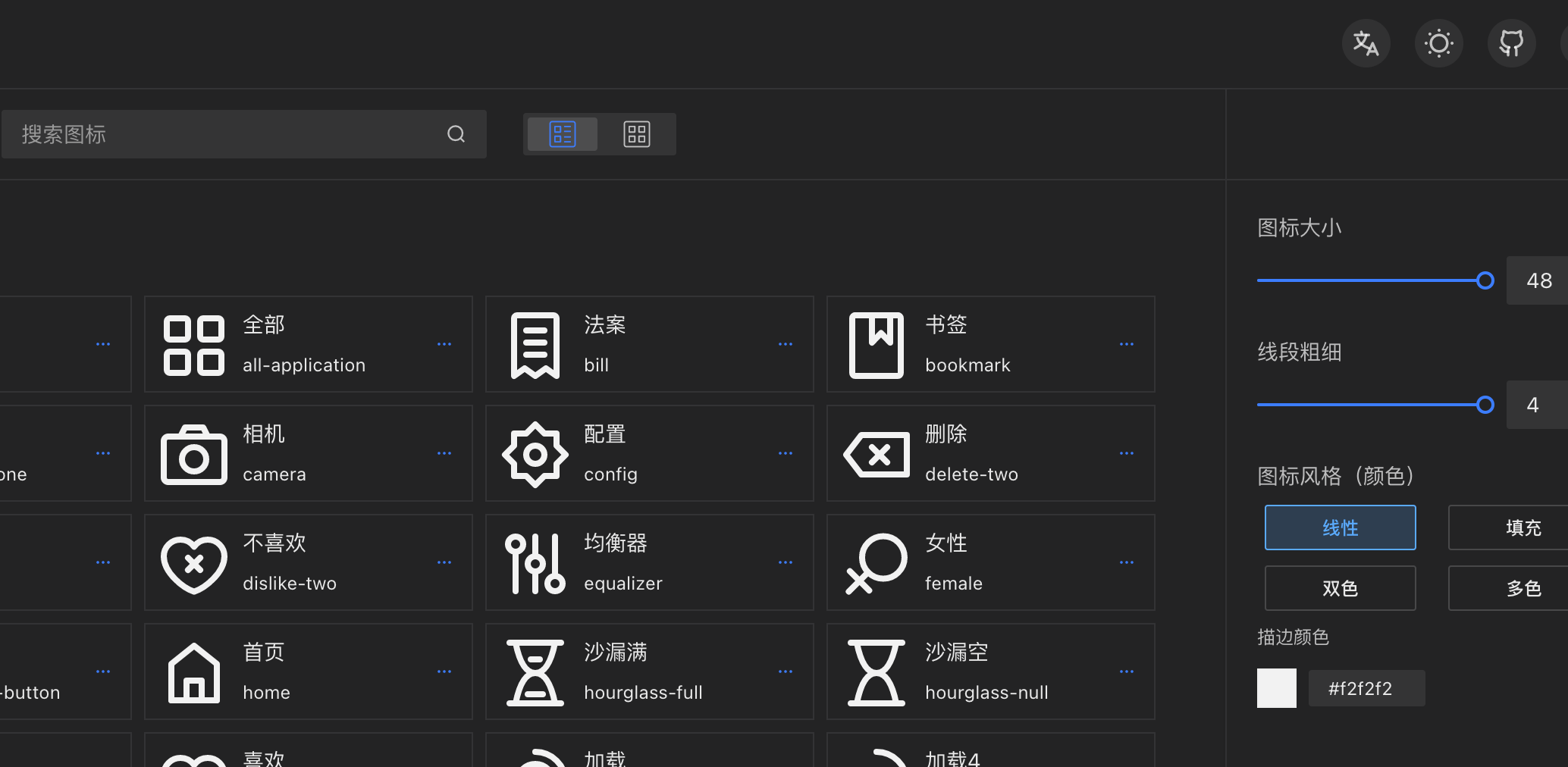
Task: Open more options for all-application
Action: point(444,344)
